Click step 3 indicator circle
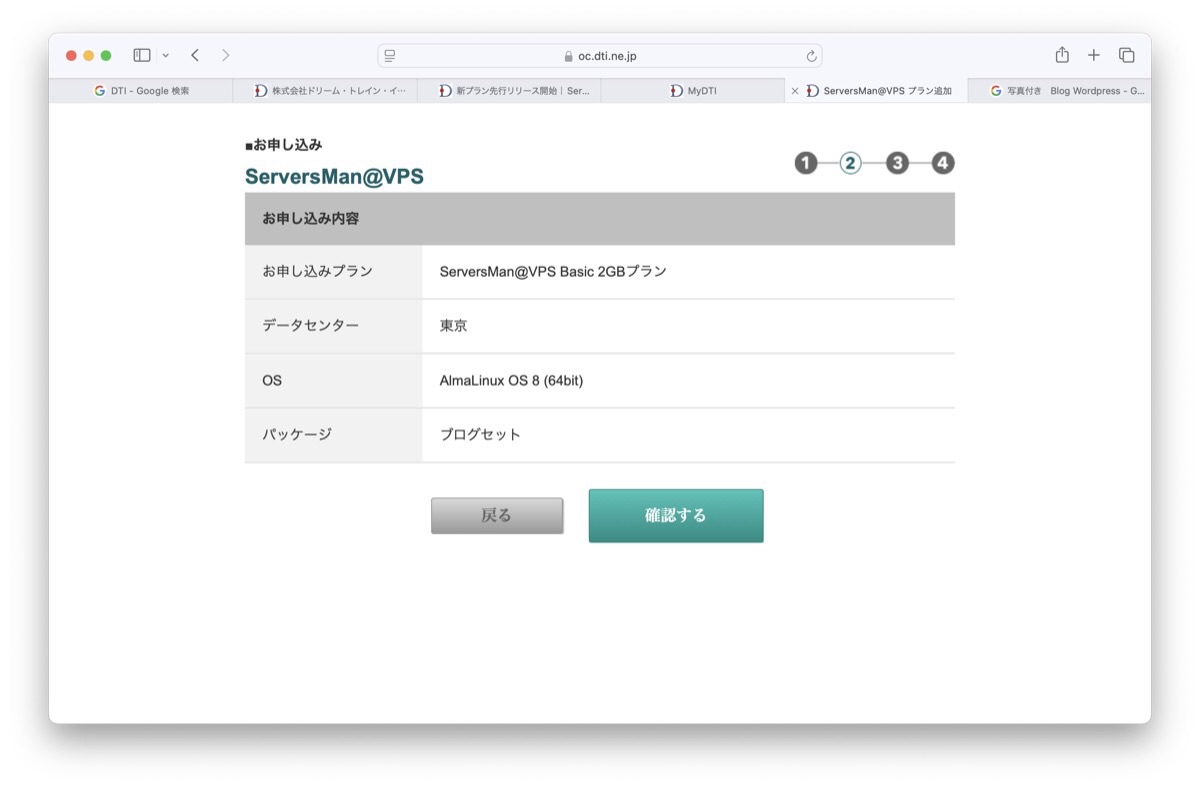The width and height of the screenshot is (1200, 788). point(897,163)
